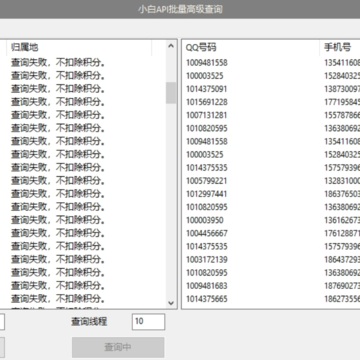Select the row with QQ 1004456667
Screen dimensions: 360x360
click(271, 233)
